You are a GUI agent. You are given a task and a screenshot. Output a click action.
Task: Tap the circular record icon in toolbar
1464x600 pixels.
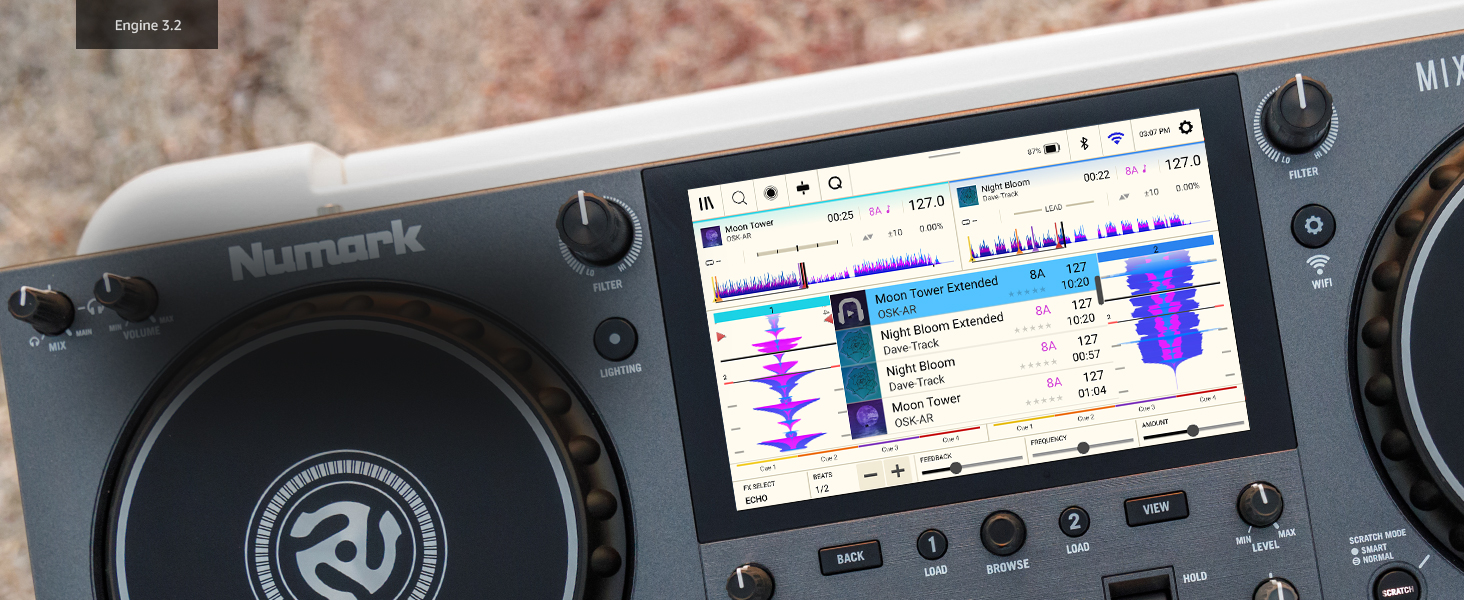pos(771,193)
